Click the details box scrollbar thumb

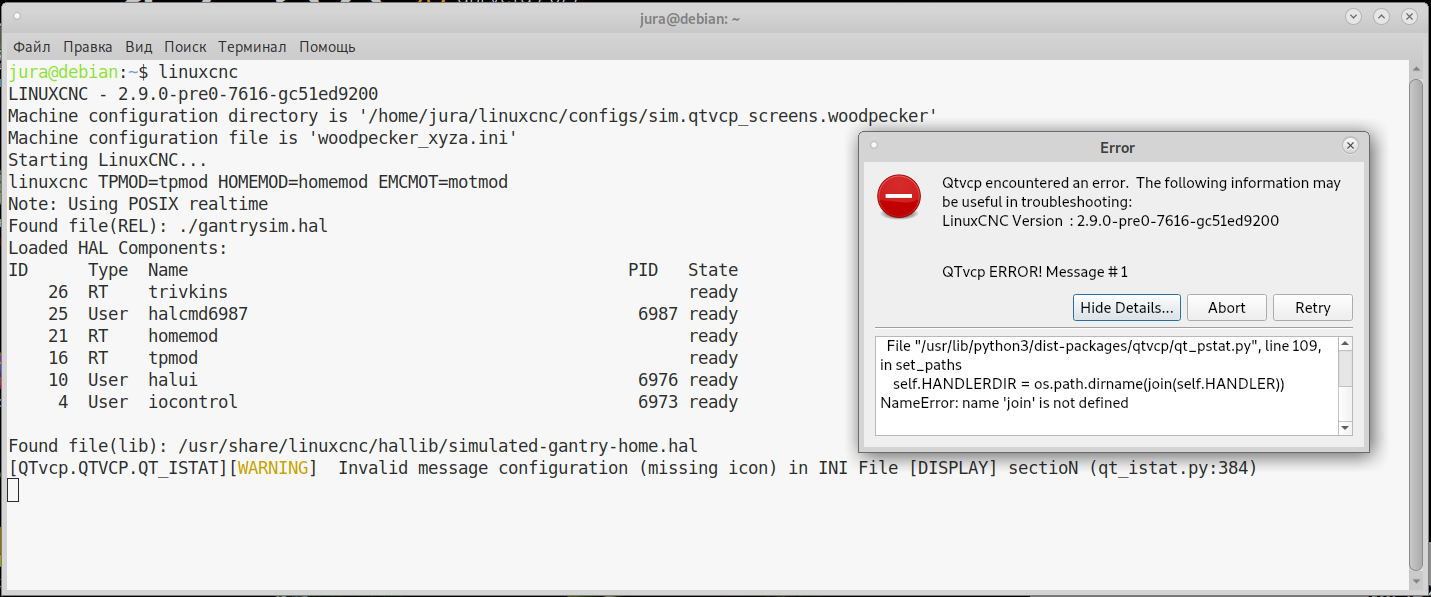(1345, 368)
